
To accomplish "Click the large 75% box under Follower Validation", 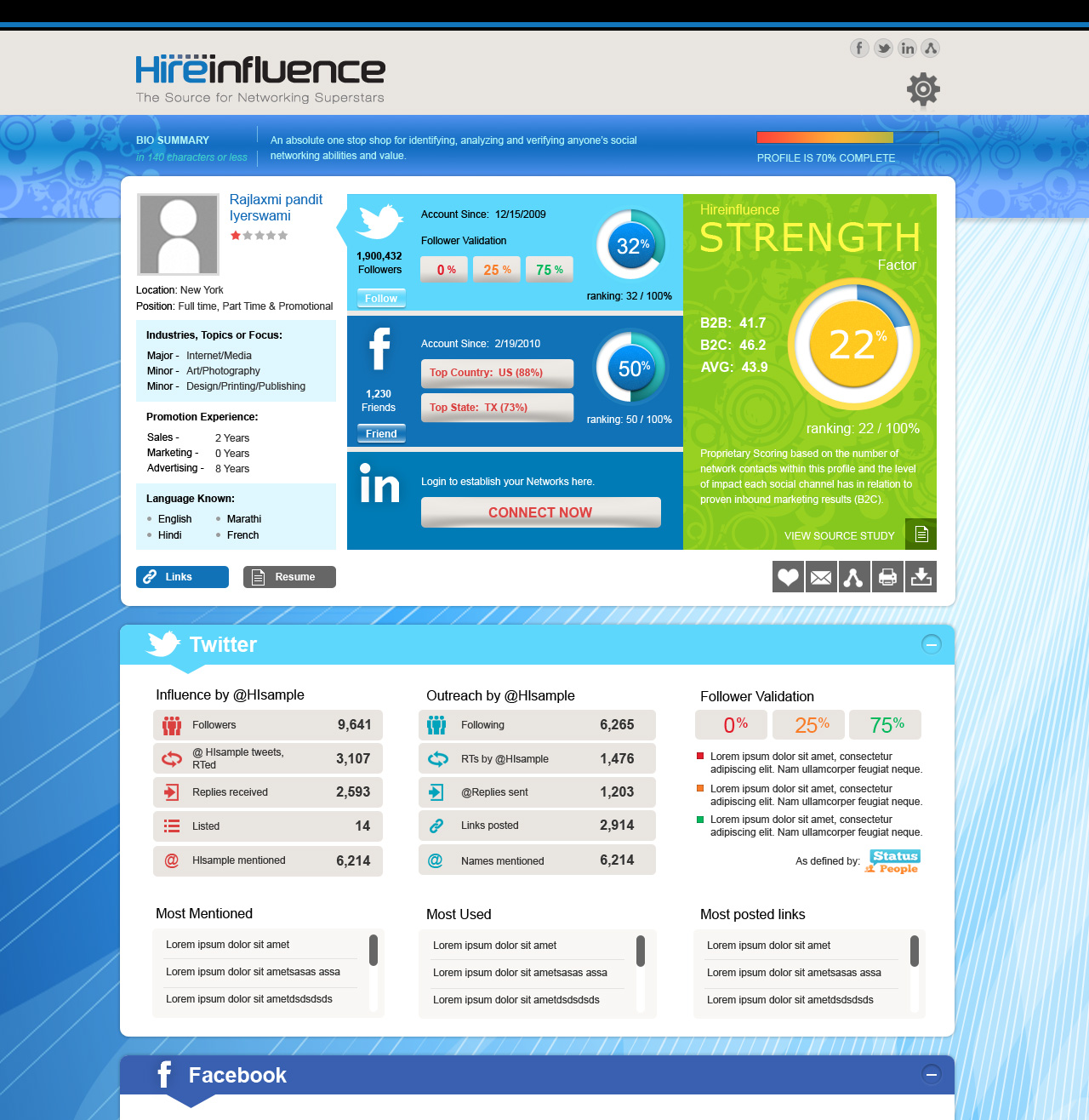I will [885, 725].
